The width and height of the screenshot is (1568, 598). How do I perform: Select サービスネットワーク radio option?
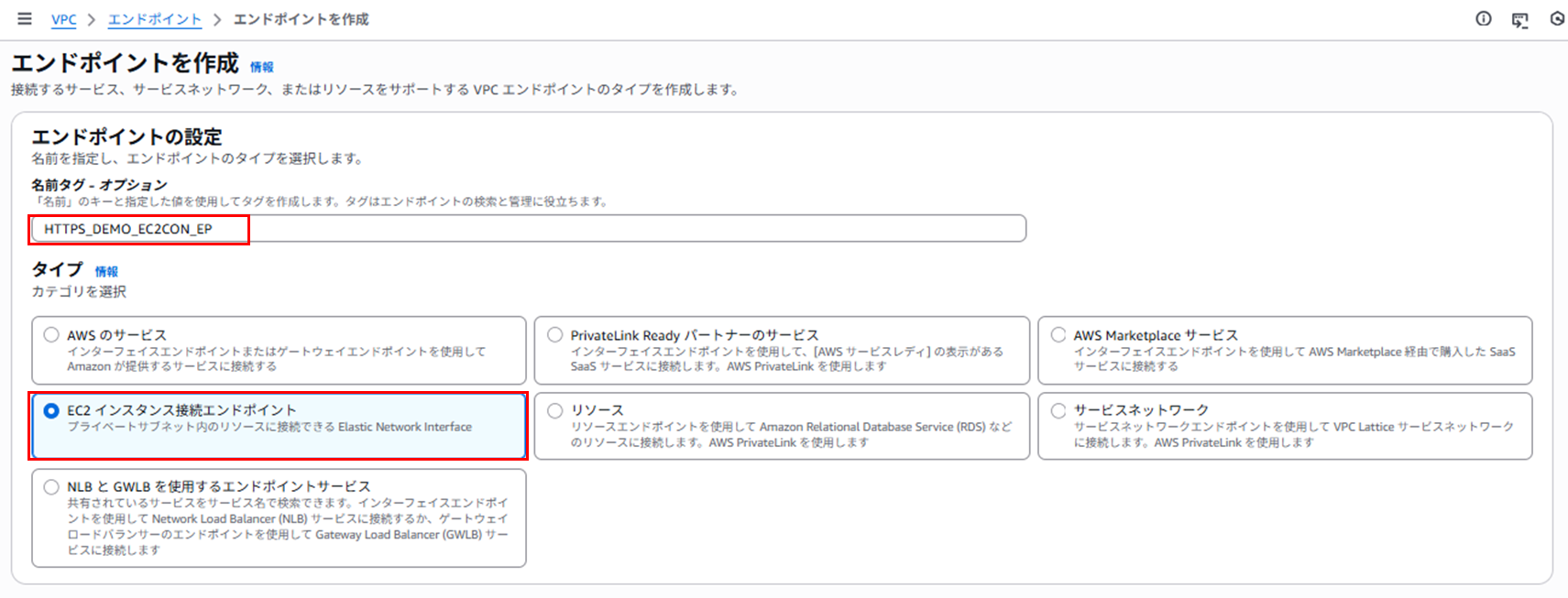[x=1058, y=411]
